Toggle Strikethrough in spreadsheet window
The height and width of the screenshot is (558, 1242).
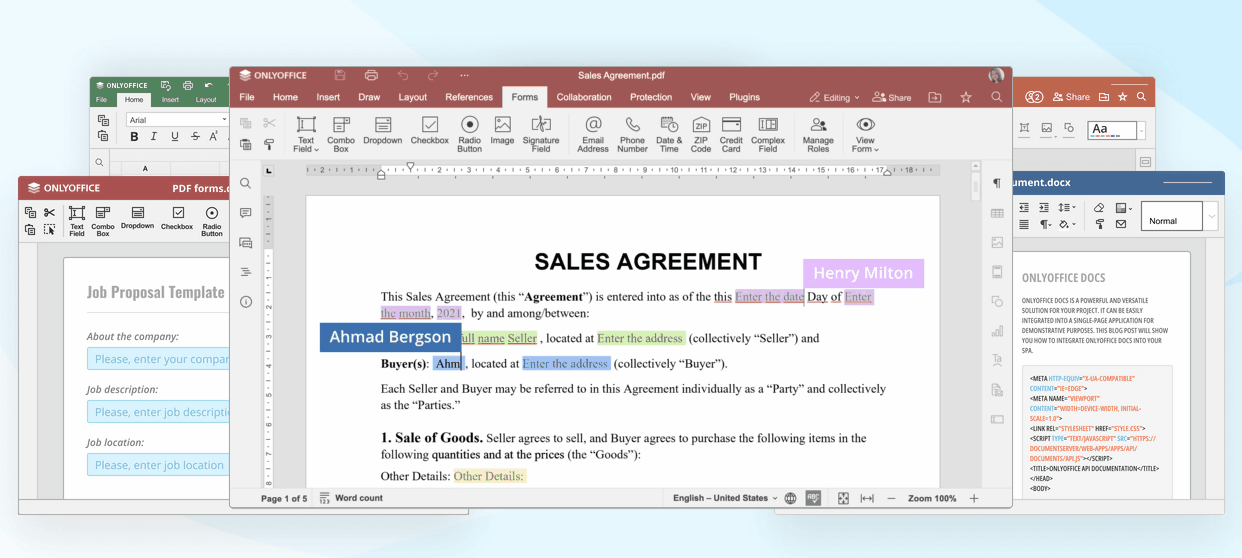(x=195, y=137)
